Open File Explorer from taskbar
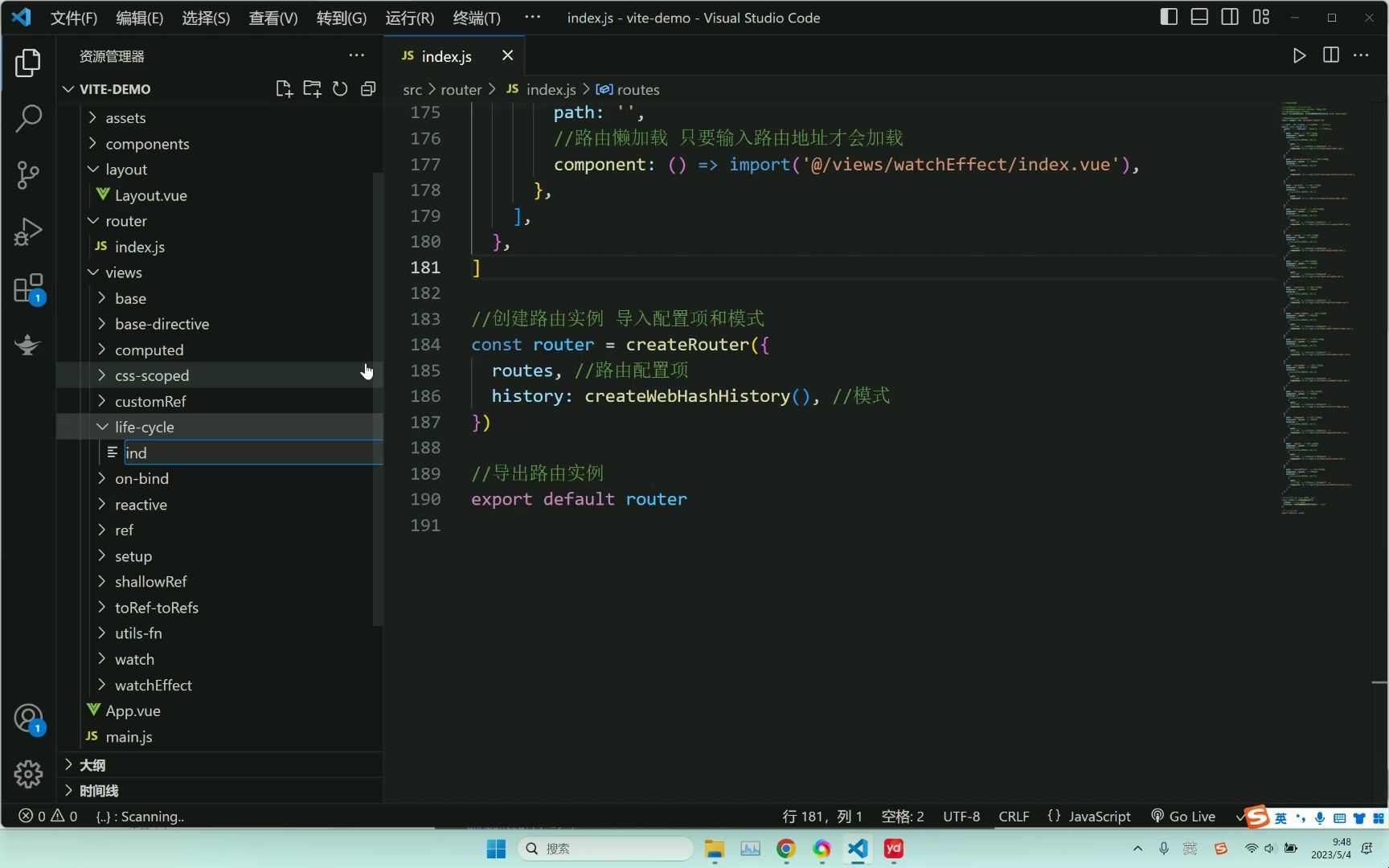 click(714, 849)
